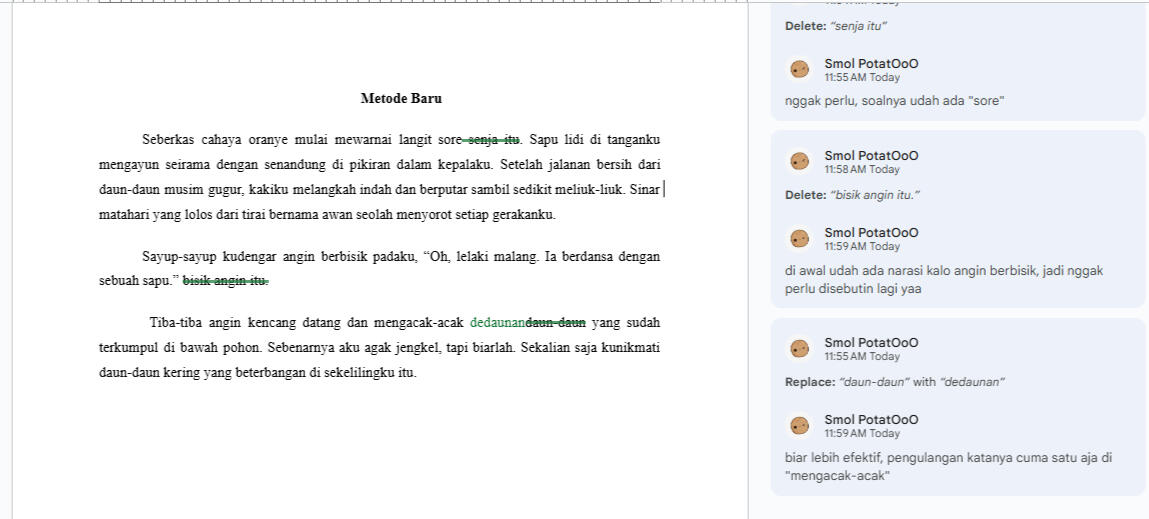Click avatar above the "nggak perlu" reply
The height and width of the screenshot is (519, 1149).
(799, 69)
